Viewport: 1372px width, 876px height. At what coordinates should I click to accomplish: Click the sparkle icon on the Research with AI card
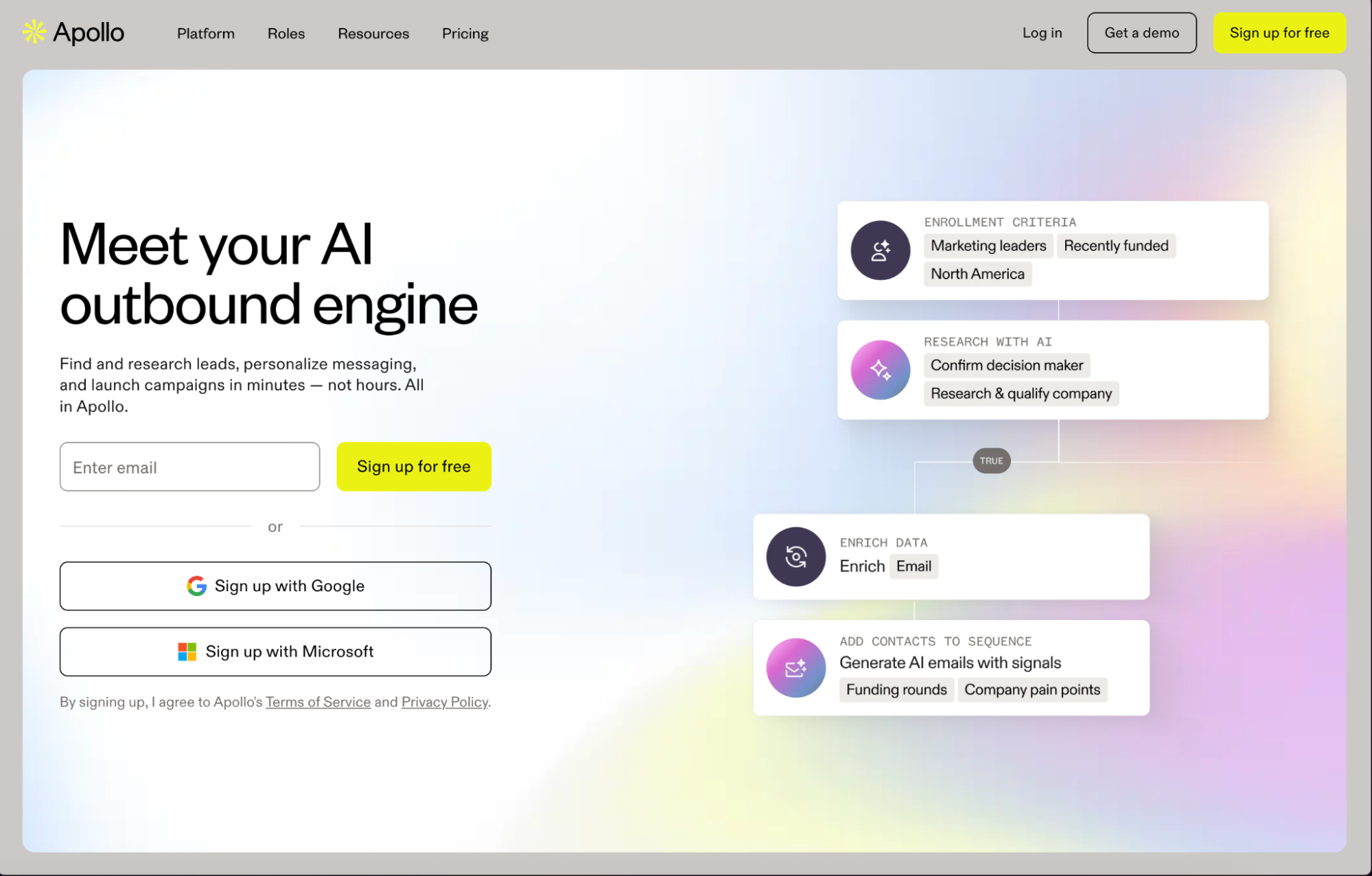click(x=881, y=370)
